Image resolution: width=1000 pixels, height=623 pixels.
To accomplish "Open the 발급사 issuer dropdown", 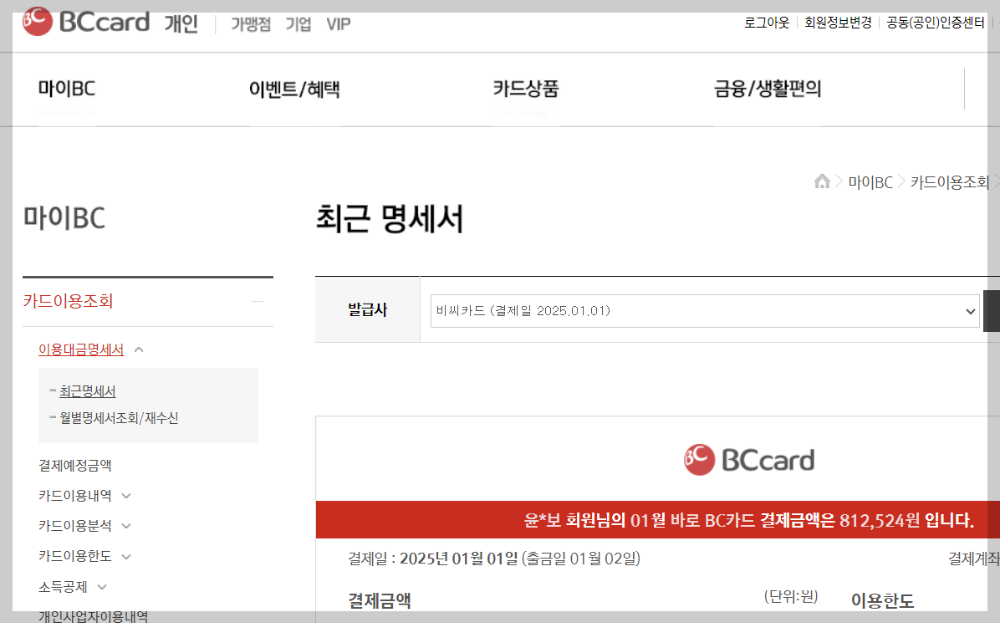I will [x=705, y=311].
